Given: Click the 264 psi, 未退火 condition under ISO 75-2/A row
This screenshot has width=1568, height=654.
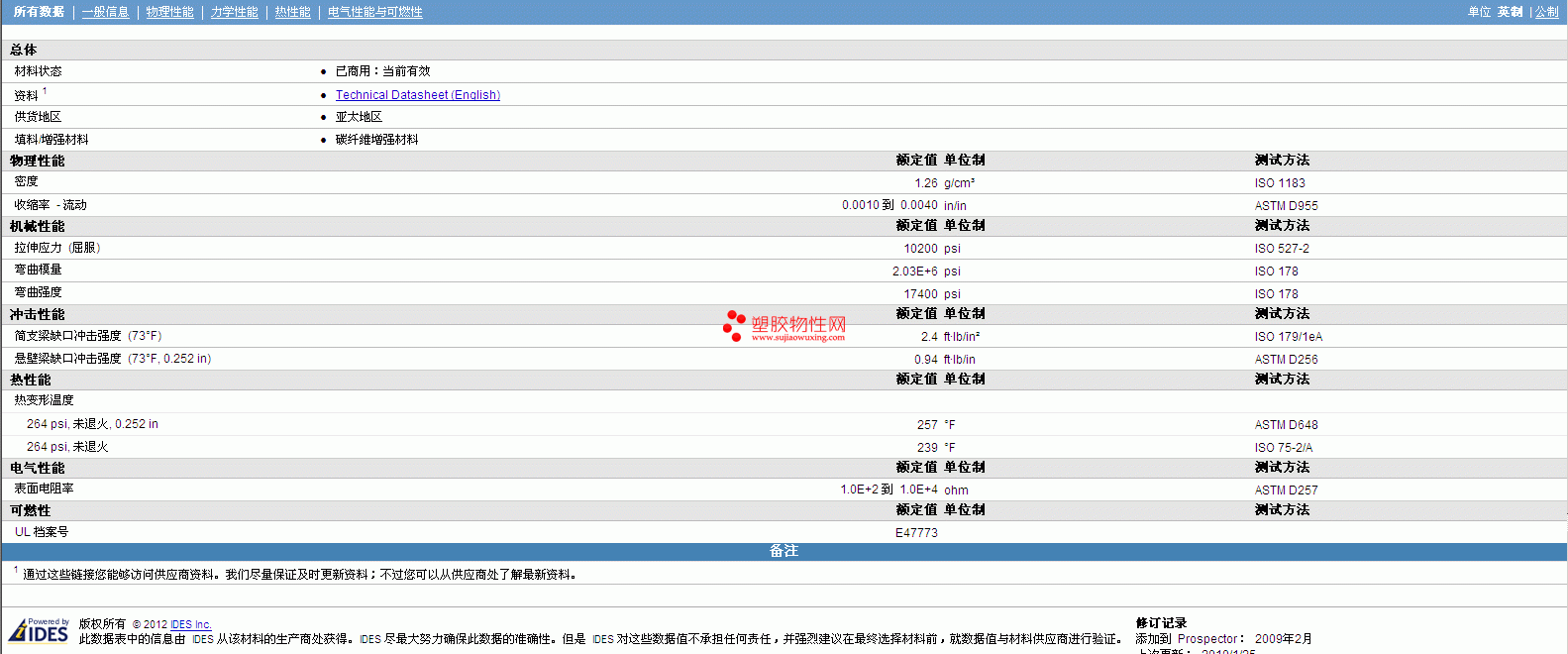Looking at the screenshot, I should pyautogui.click(x=67, y=447).
